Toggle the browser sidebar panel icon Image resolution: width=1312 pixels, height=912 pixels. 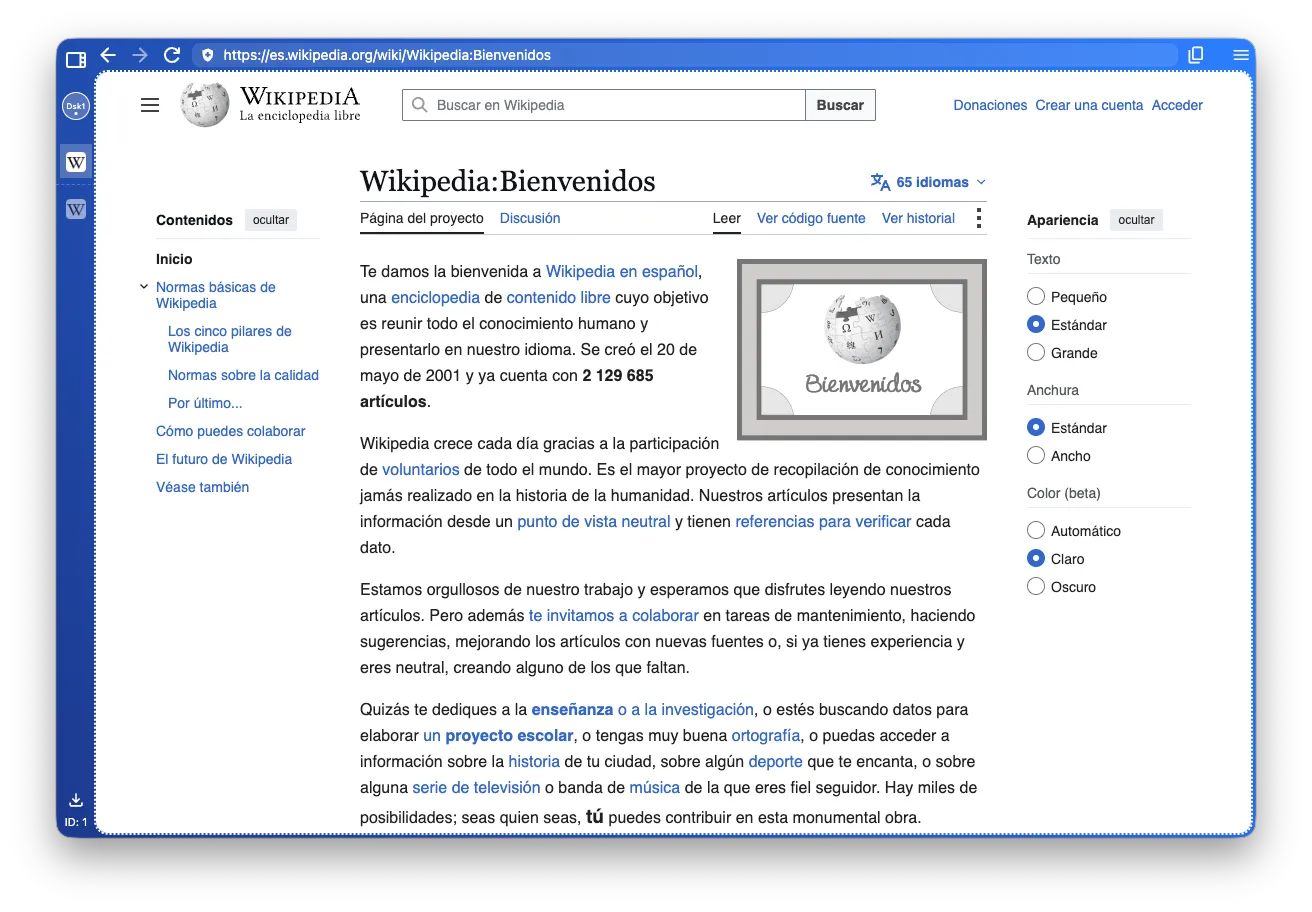pos(76,58)
